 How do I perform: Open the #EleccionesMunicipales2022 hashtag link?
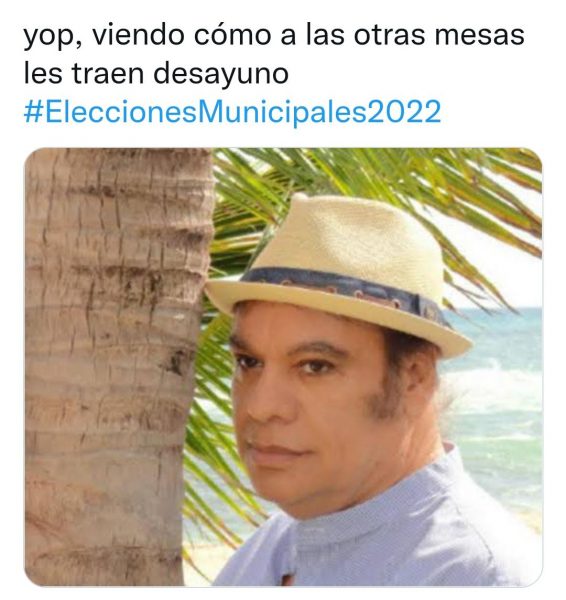(x=232, y=112)
